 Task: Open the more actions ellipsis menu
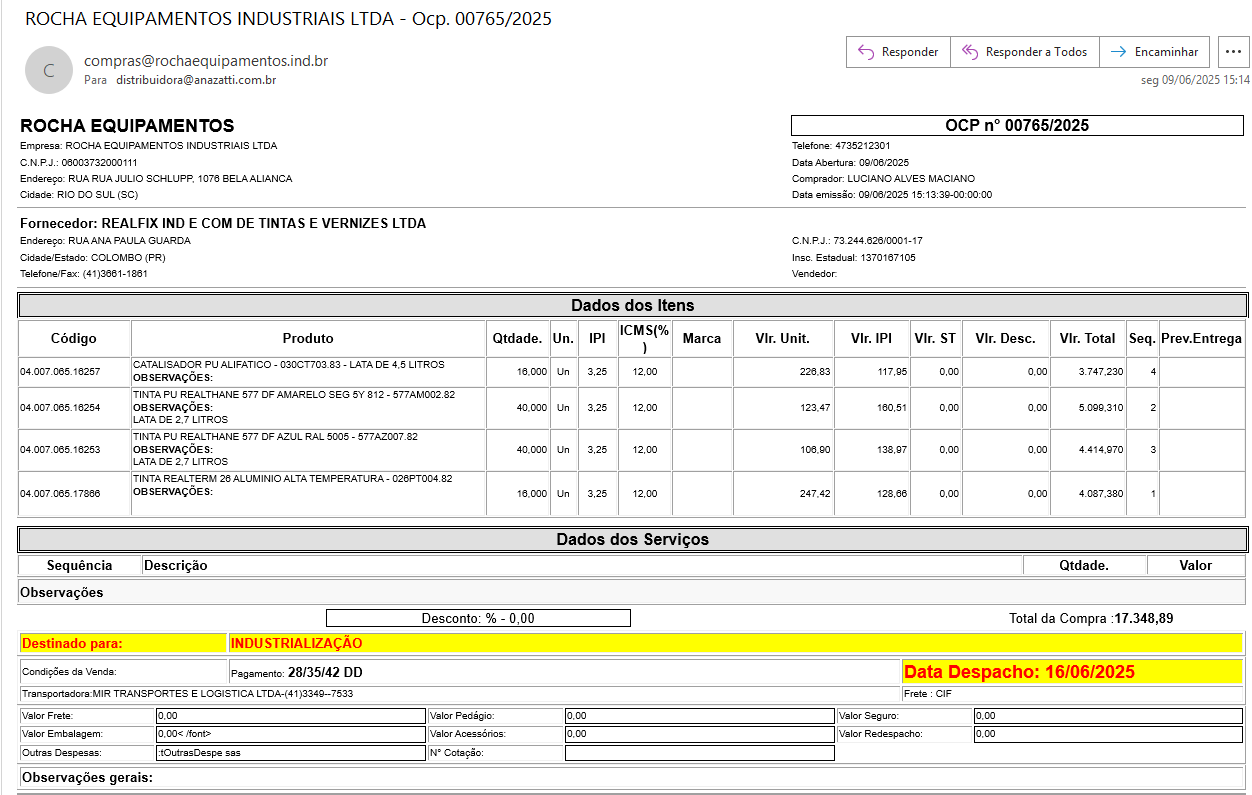point(1231,52)
